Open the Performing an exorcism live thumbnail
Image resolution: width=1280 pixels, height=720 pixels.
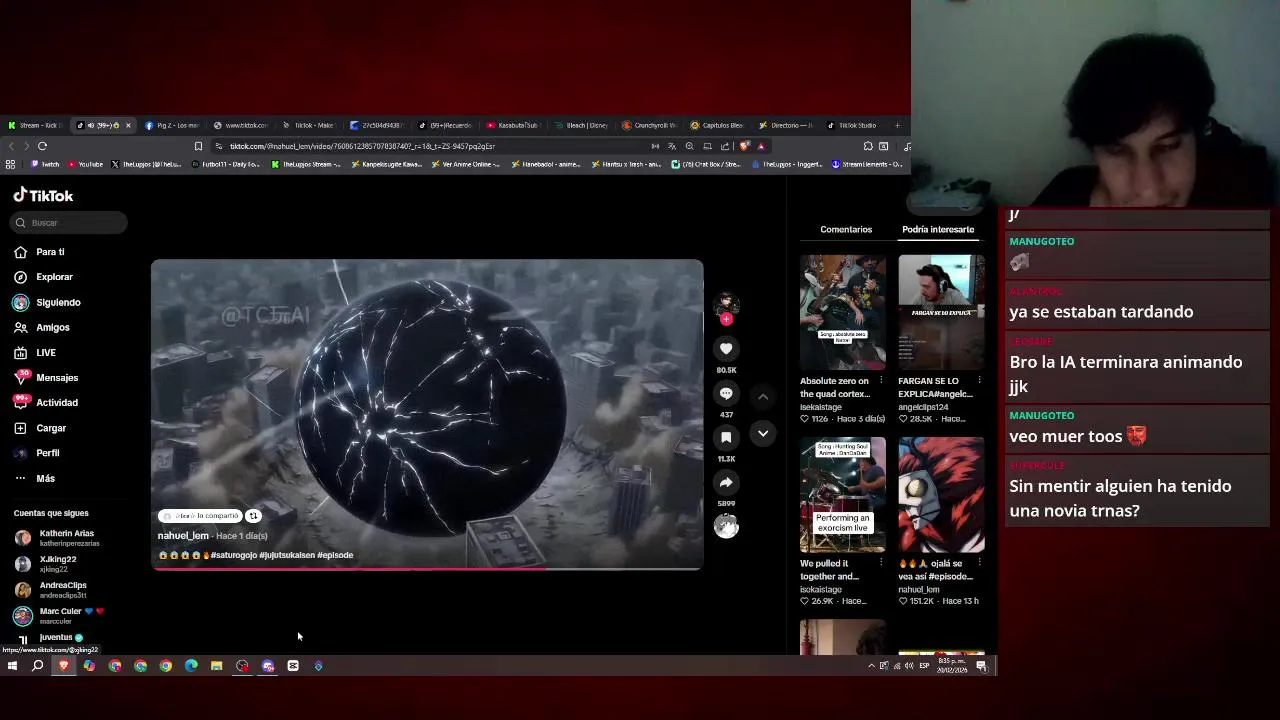[843, 495]
